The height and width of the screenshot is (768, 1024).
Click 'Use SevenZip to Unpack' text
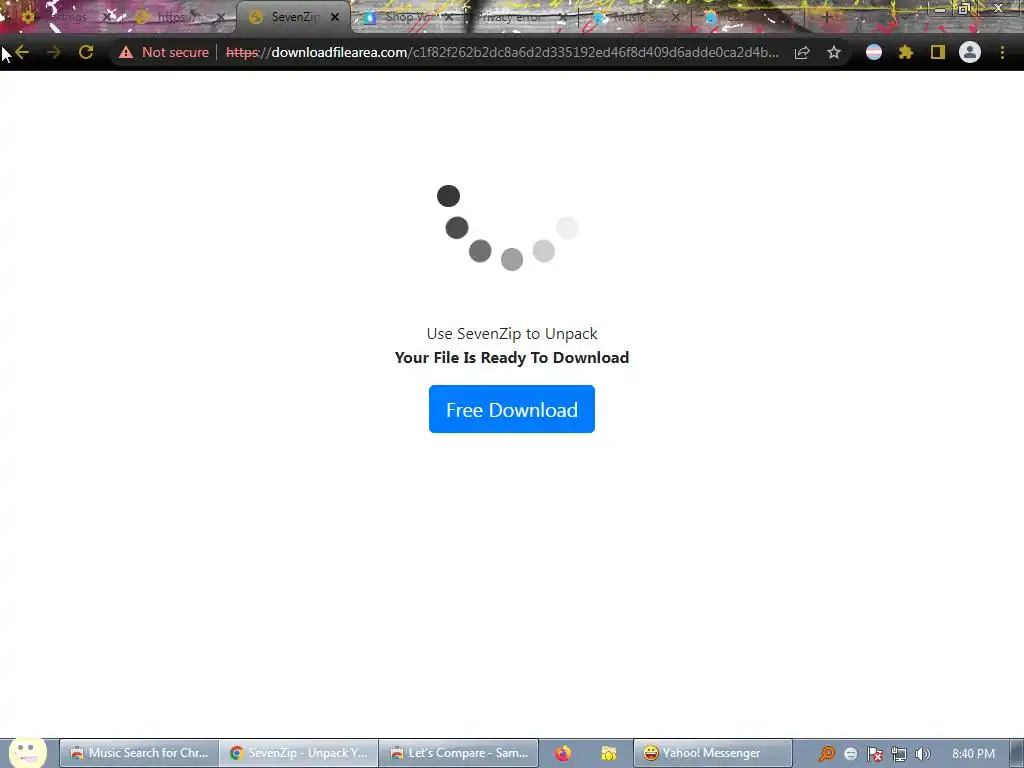tap(512, 334)
